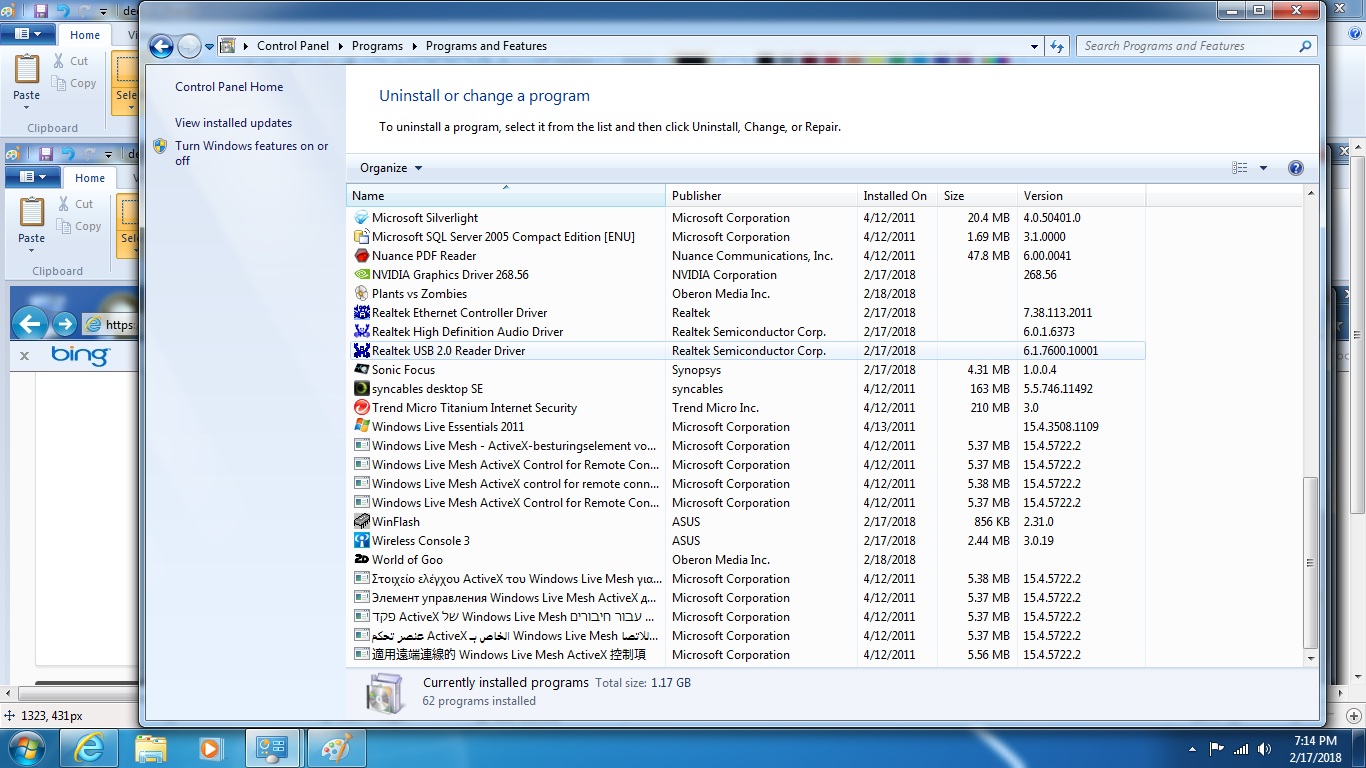Click the Nuance PDF Reader icon
1366x768 pixels.
[362, 256]
